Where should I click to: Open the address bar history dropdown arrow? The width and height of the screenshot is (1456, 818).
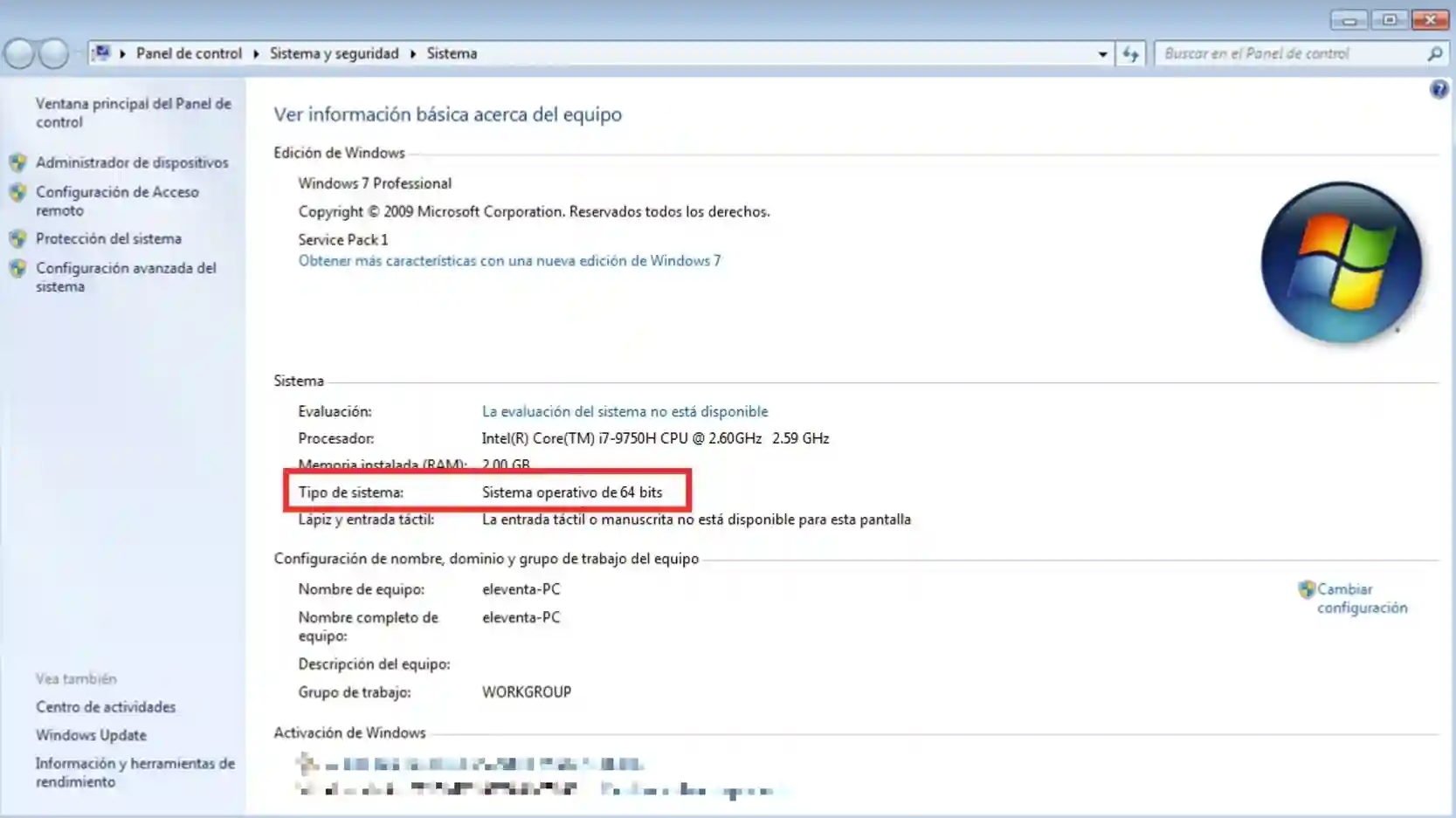tap(1102, 53)
